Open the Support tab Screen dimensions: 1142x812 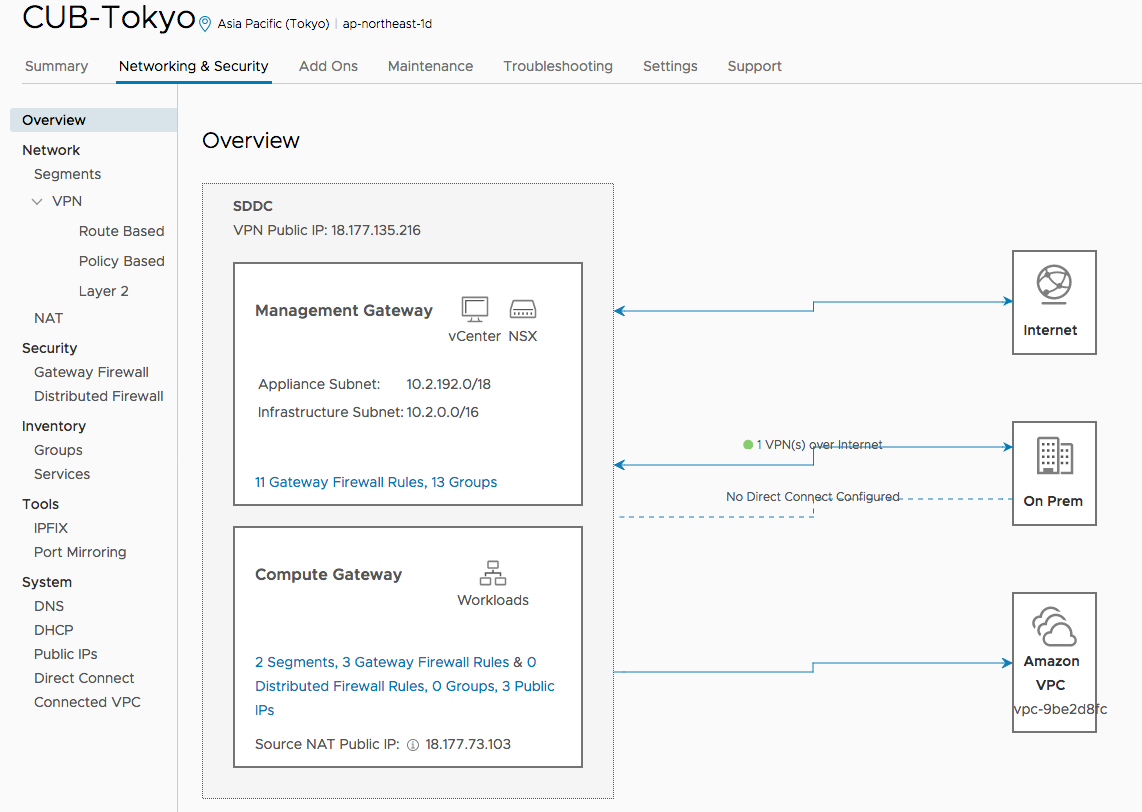pyautogui.click(x=755, y=66)
